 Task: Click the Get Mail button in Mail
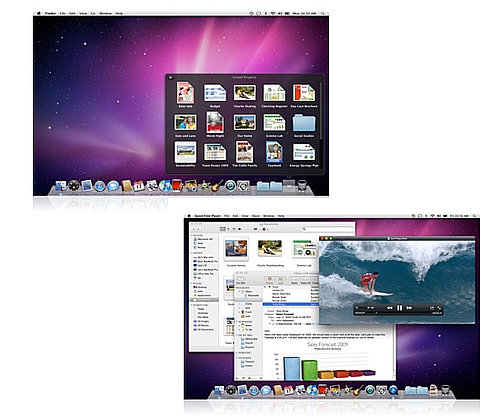point(240,279)
